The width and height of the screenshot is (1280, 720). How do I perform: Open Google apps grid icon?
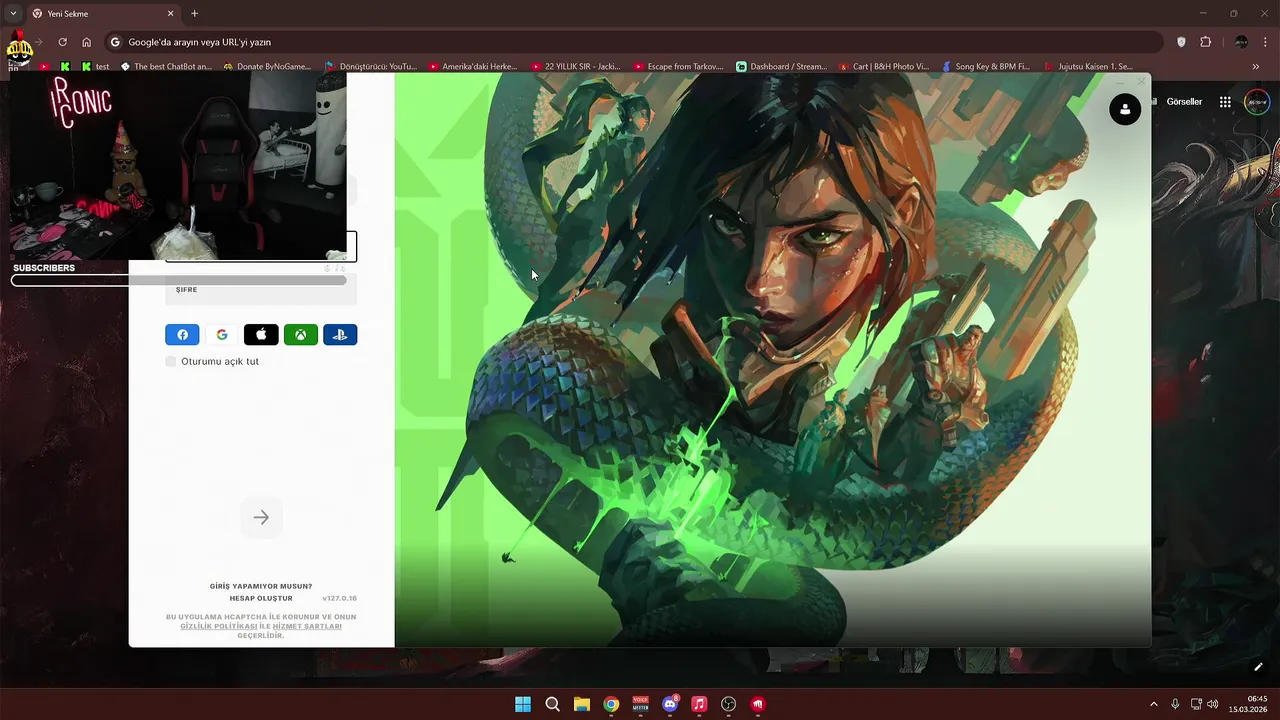click(1225, 102)
